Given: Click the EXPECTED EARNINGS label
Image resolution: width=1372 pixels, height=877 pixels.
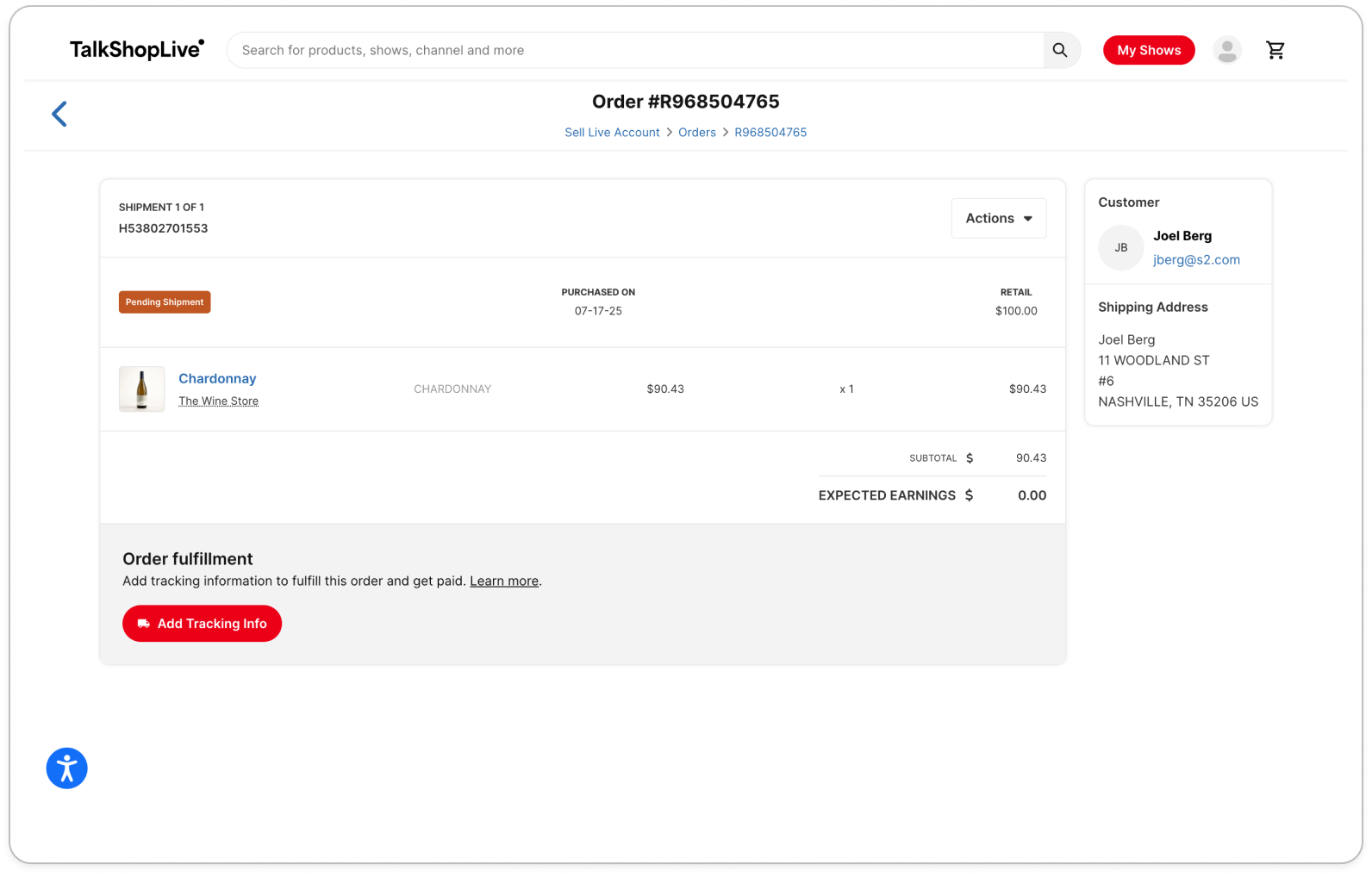Looking at the screenshot, I should point(887,496).
